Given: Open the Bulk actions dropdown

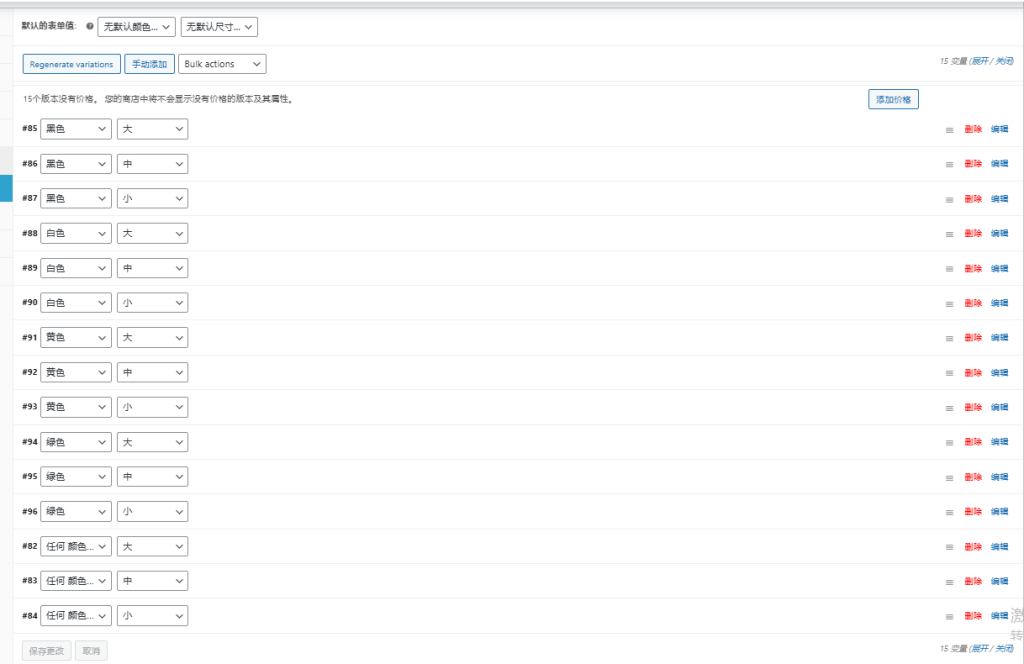Looking at the screenshot, I should pyautogui.click(x=222, y=64).
